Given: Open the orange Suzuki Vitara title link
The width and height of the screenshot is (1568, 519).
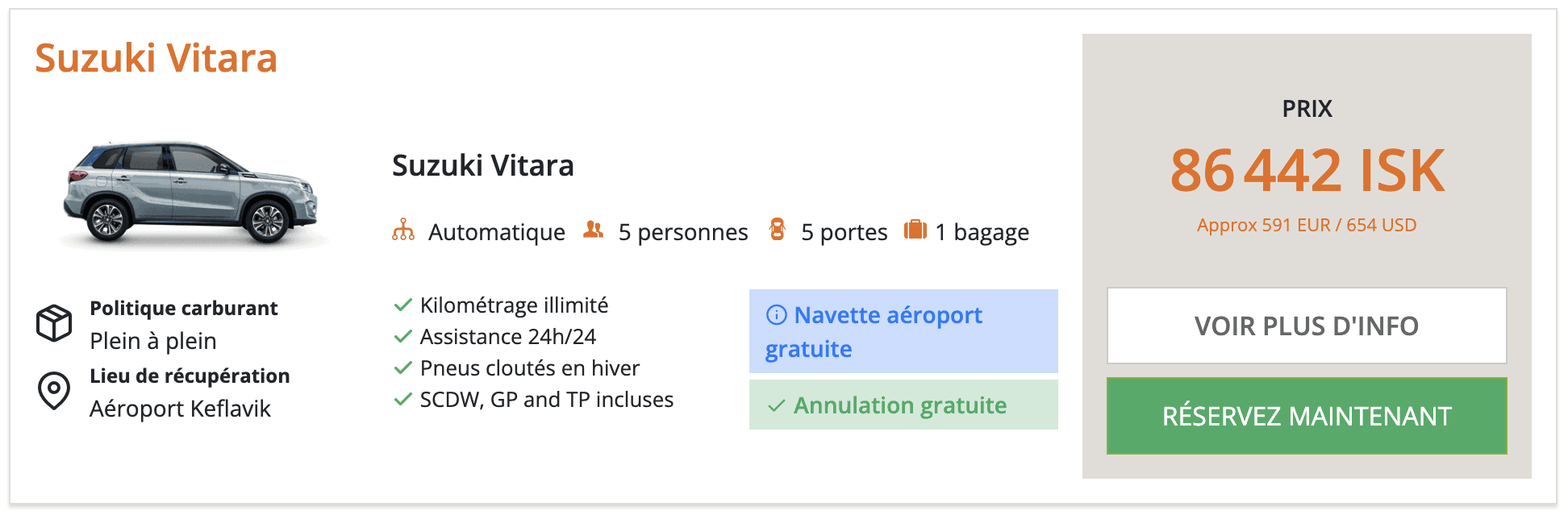Looking at the screenshot, I should point(156,58).
